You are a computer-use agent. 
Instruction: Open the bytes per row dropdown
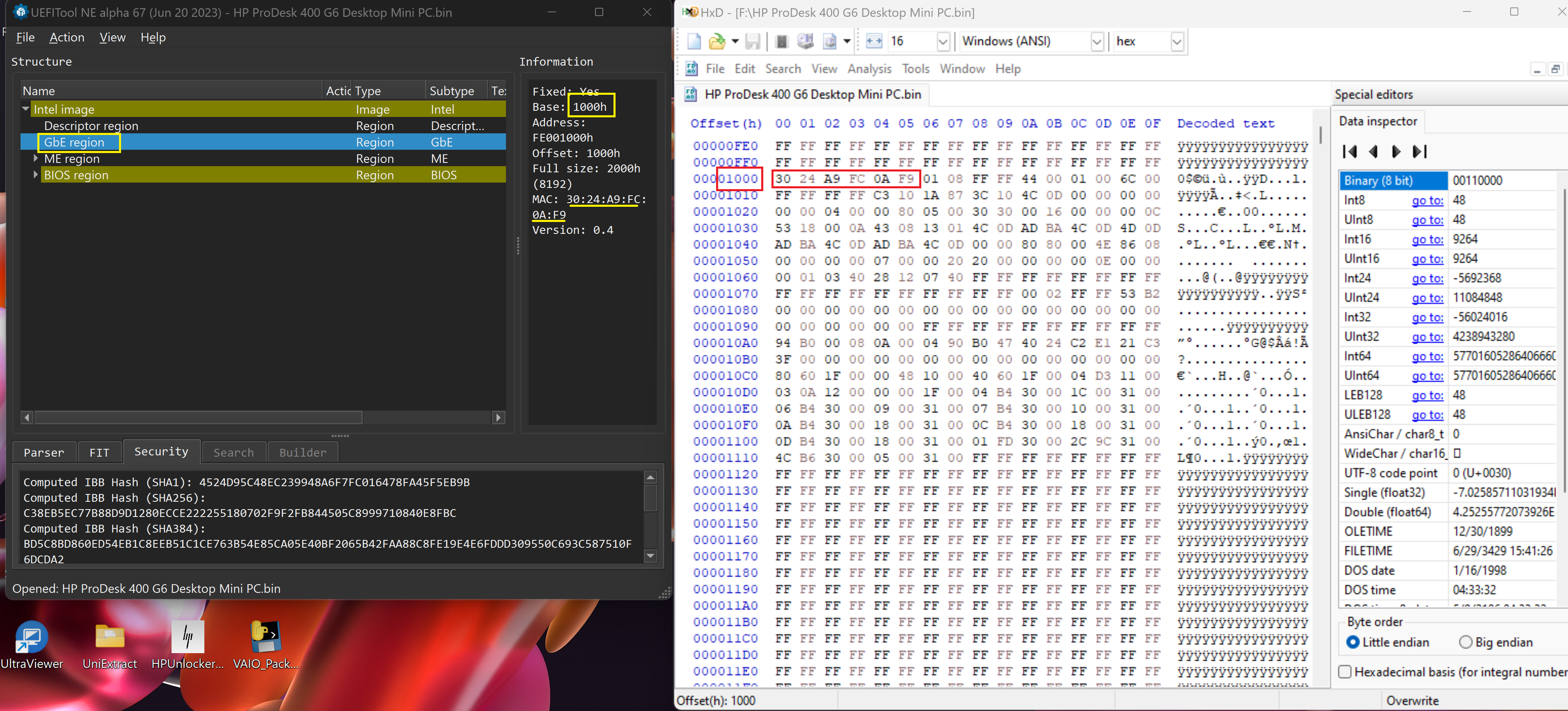click(x=943, y=41)
